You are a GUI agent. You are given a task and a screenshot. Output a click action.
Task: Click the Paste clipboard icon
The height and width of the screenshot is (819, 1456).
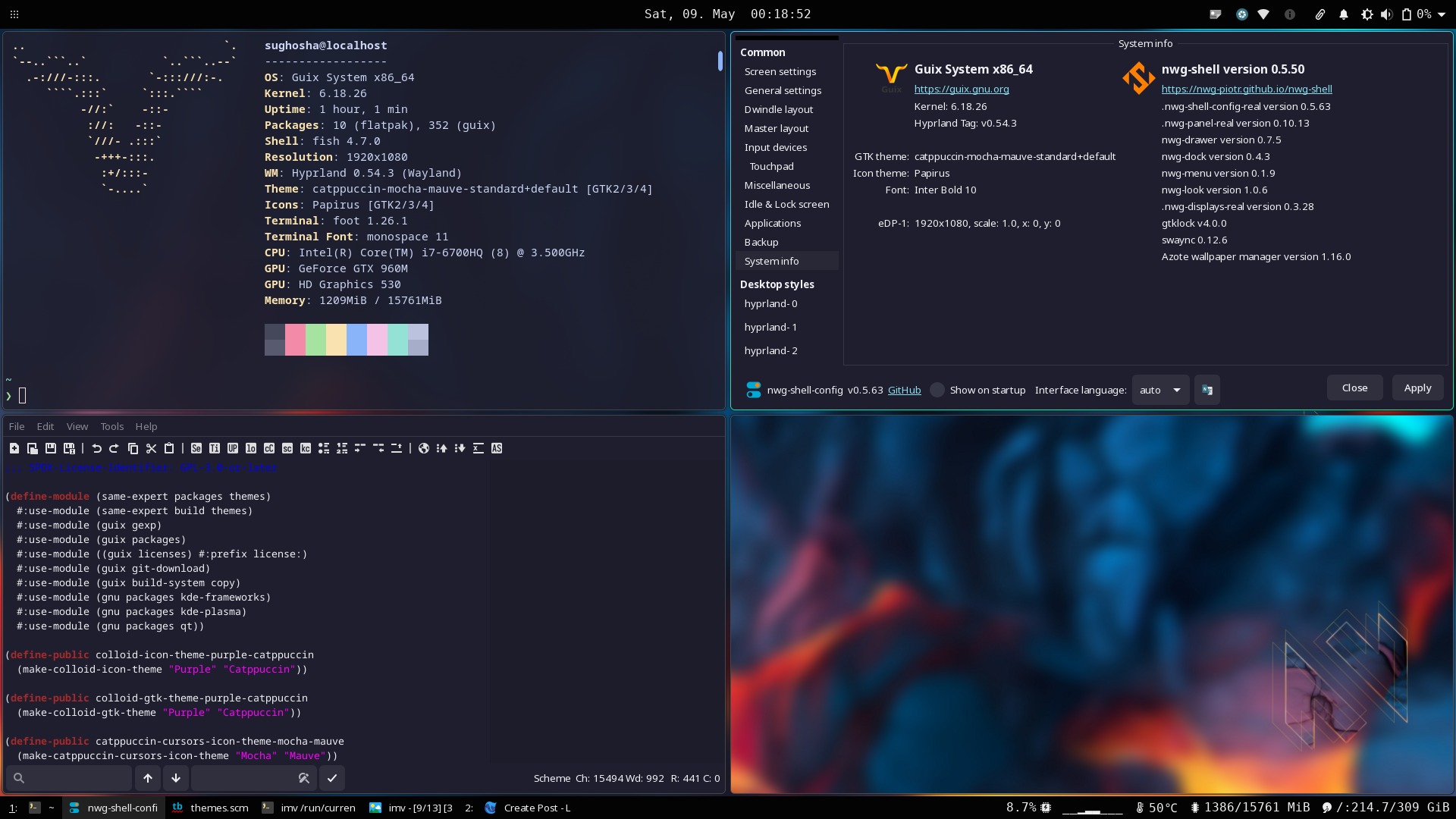(169, 448)
